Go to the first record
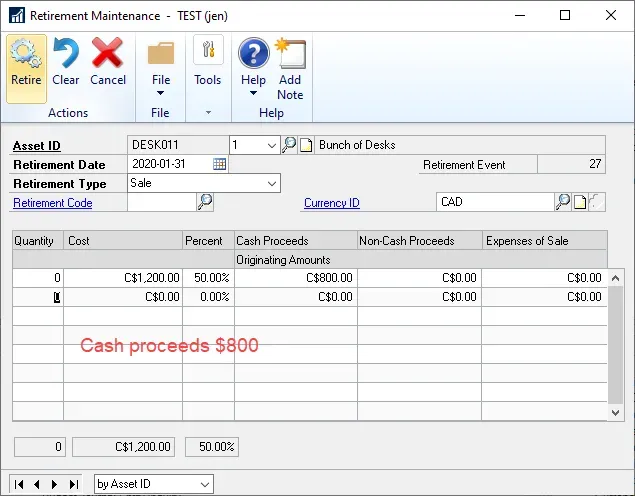This screenshot has height=496, width=635. click(19, 484)
